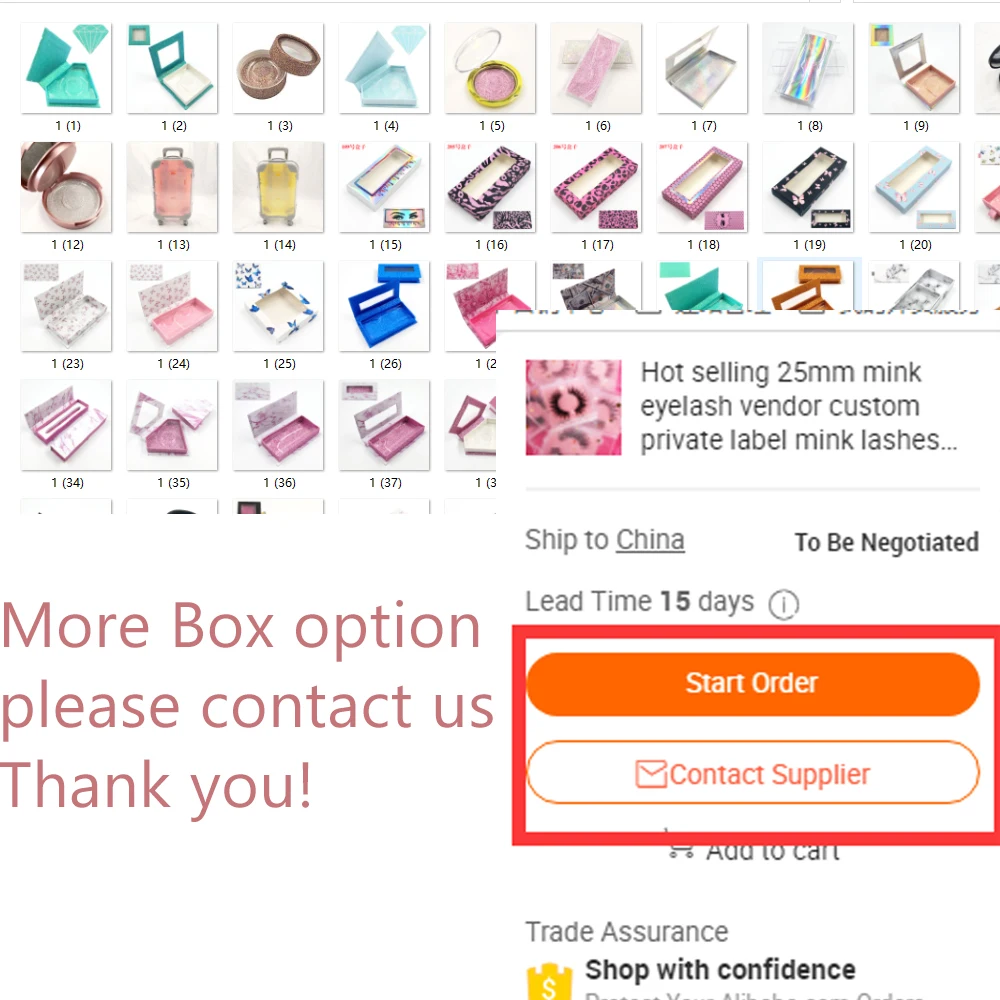
Task: Select thumbnail 1 (19) black butterfly box
Action: tap(808, 187)
